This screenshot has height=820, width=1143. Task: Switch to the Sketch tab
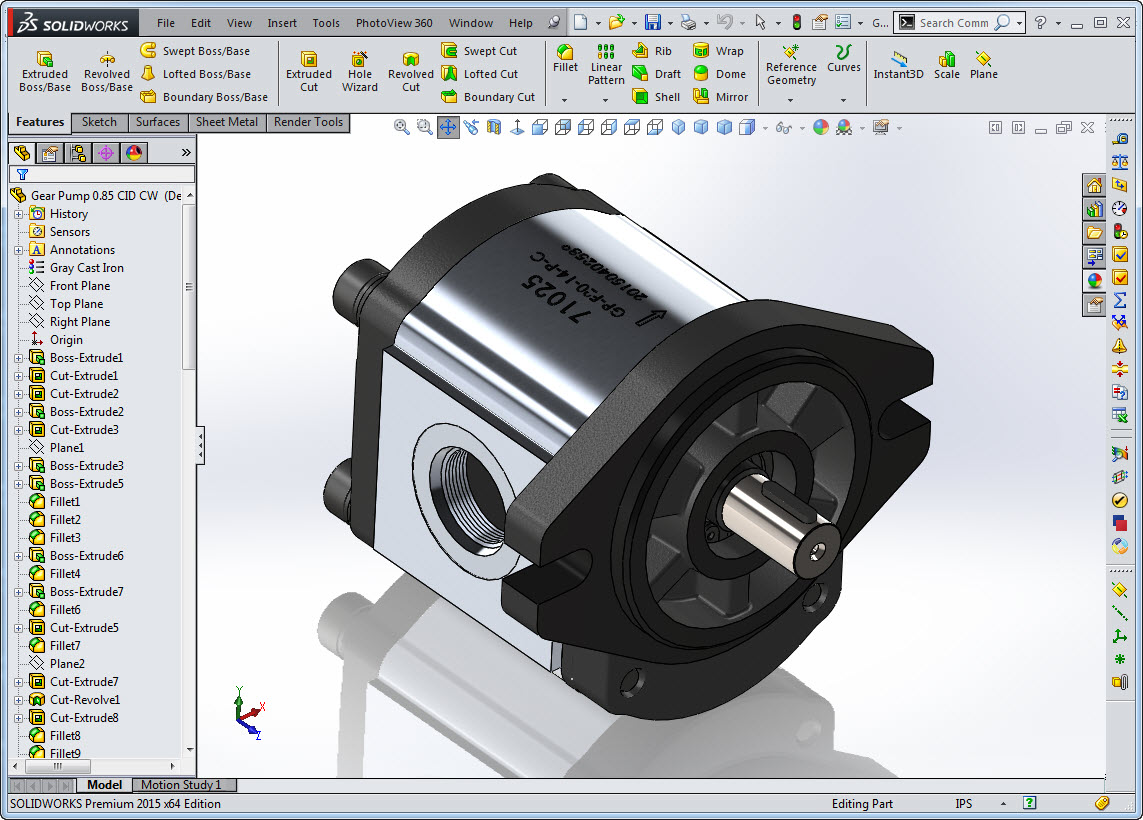tap(99, 122)
